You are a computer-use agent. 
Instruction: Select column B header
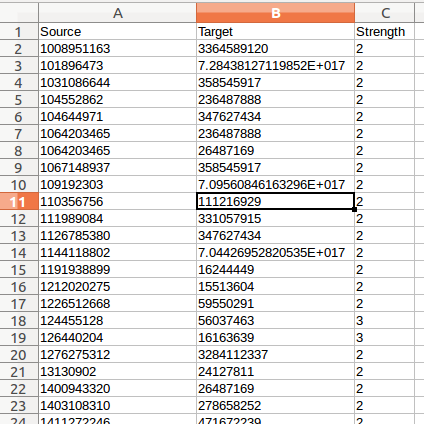[275, 13]
